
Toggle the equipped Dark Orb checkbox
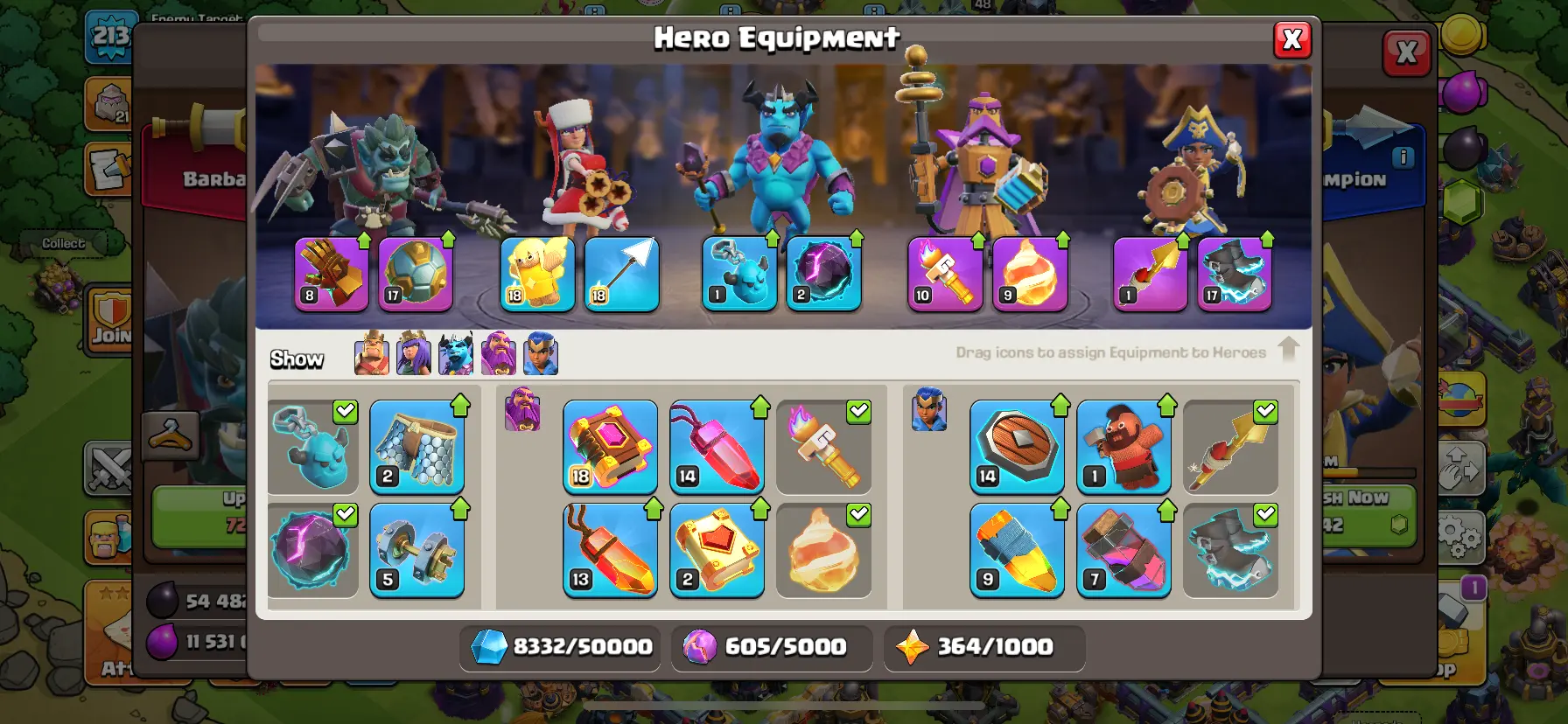[346, 515]
